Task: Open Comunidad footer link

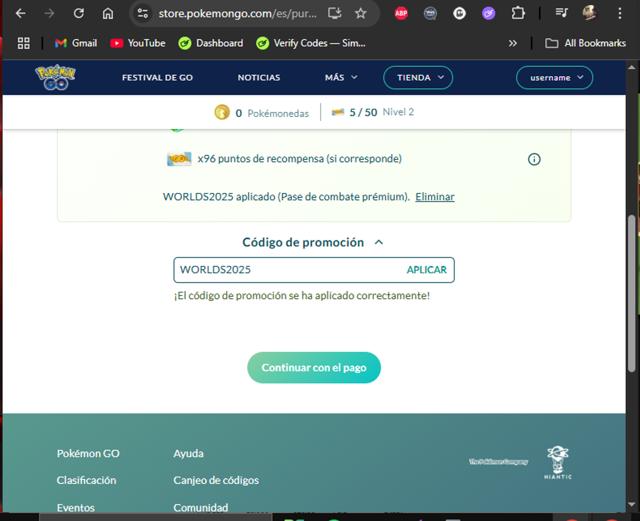Action: [x=201, y=508]
